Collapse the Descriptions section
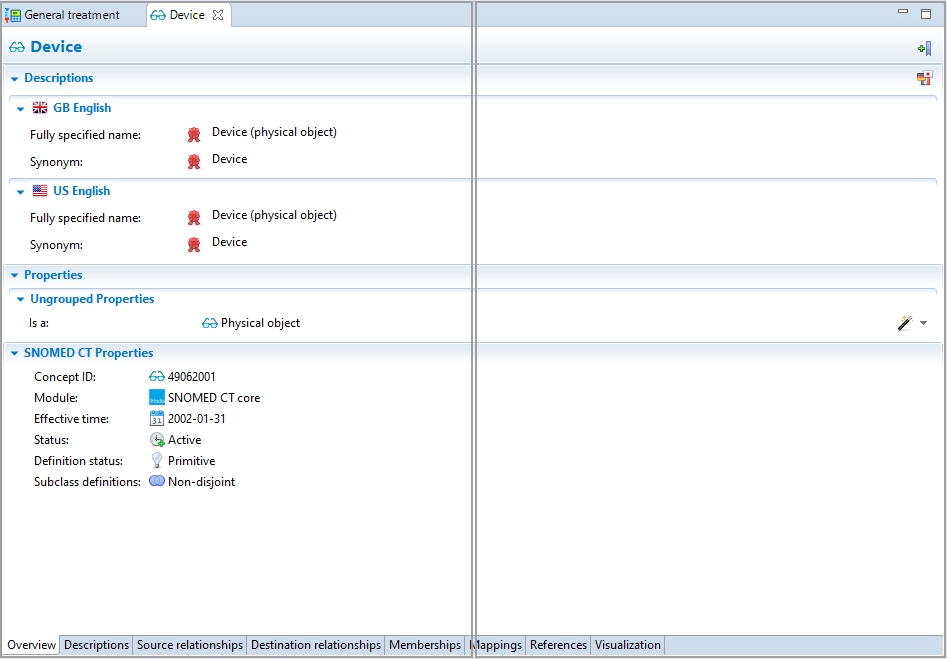 [x=14, y=78]
